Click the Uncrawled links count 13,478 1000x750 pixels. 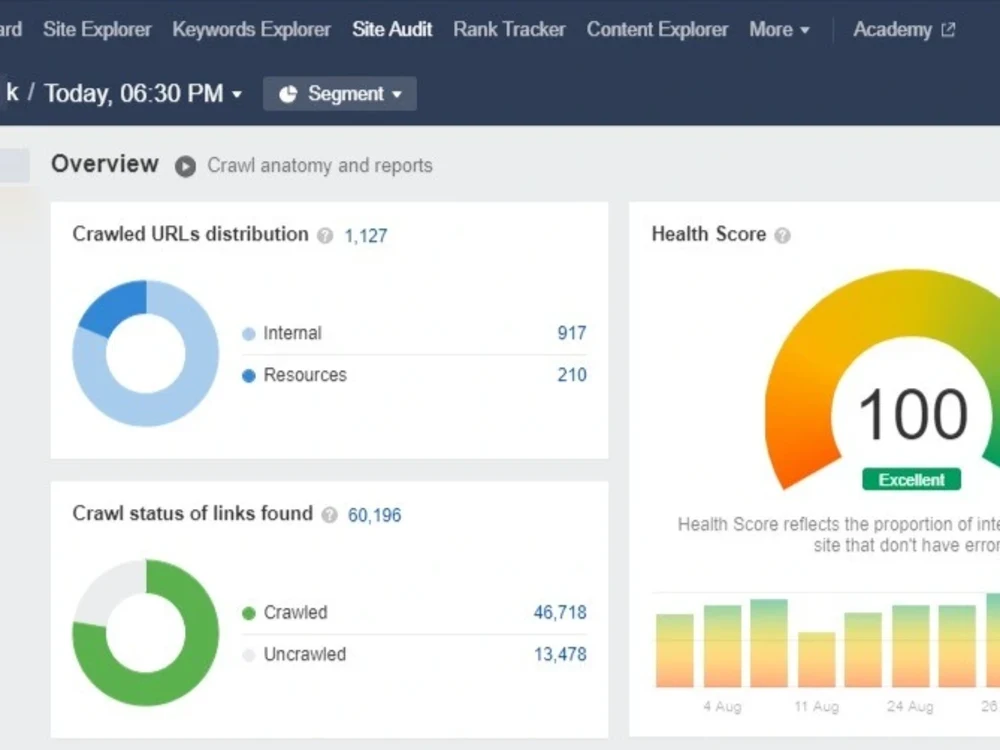click(560, 654)
